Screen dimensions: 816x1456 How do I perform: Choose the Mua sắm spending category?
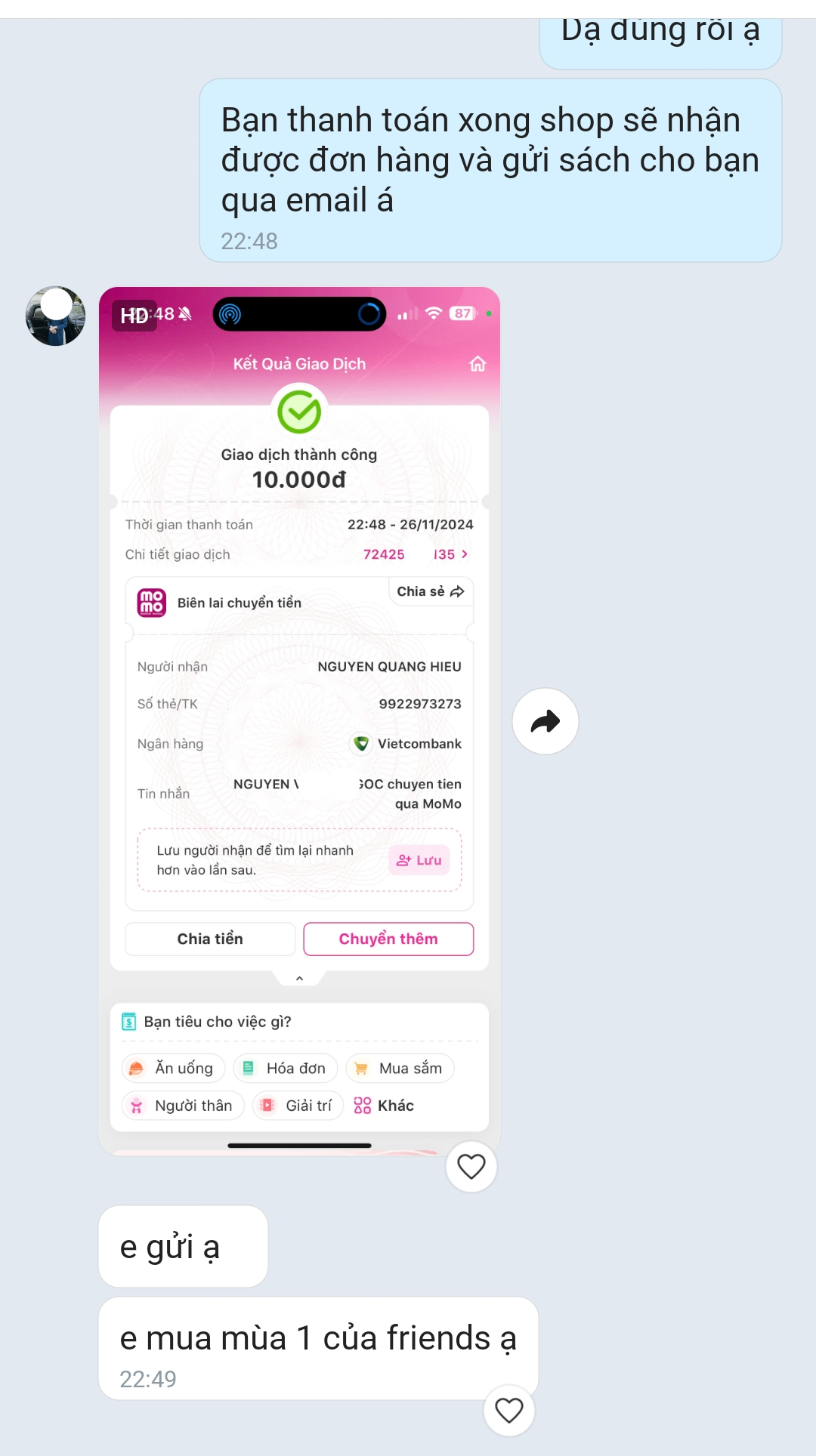(x=400, y=1068)
